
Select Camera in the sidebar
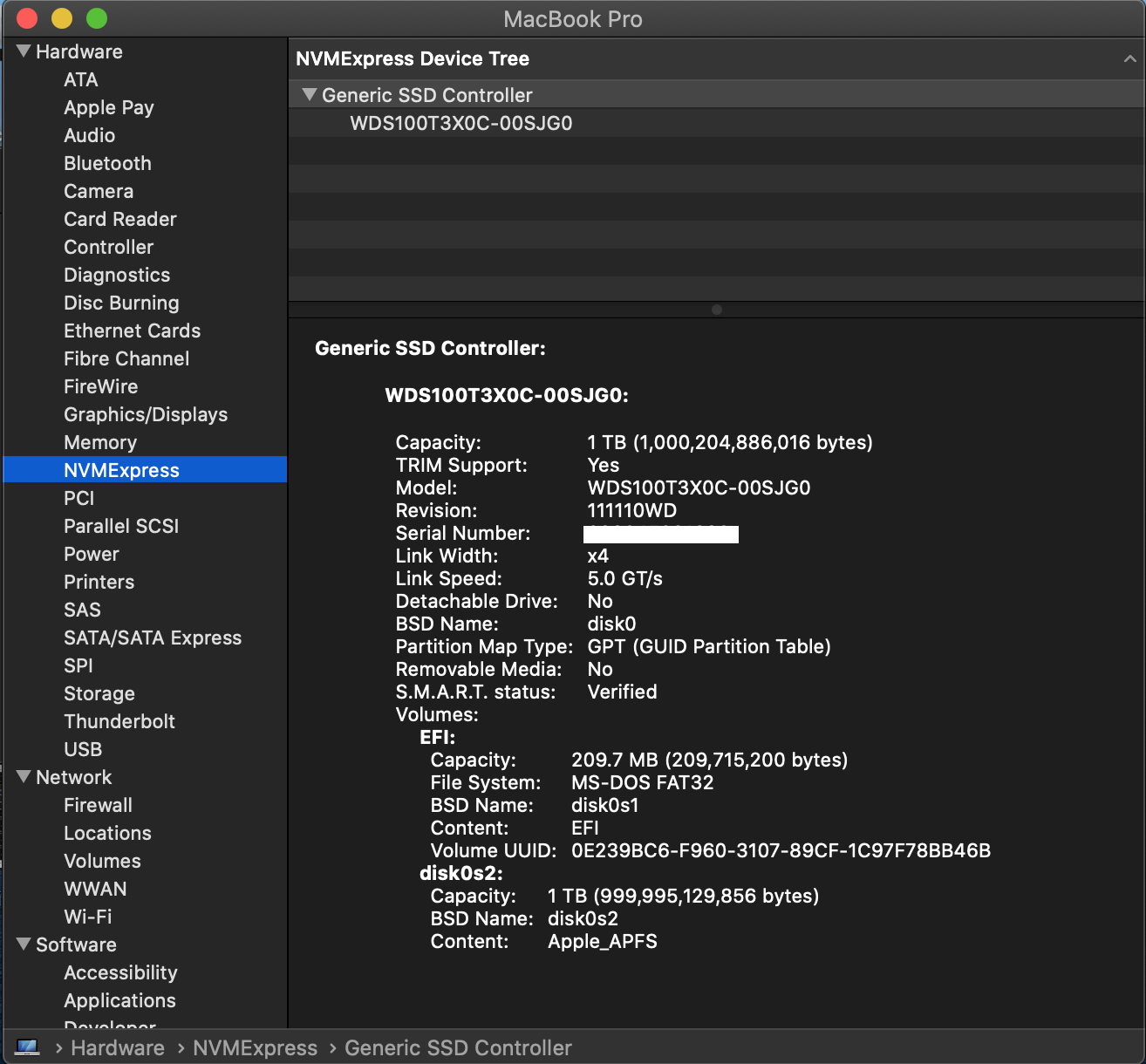click(99, 191)
